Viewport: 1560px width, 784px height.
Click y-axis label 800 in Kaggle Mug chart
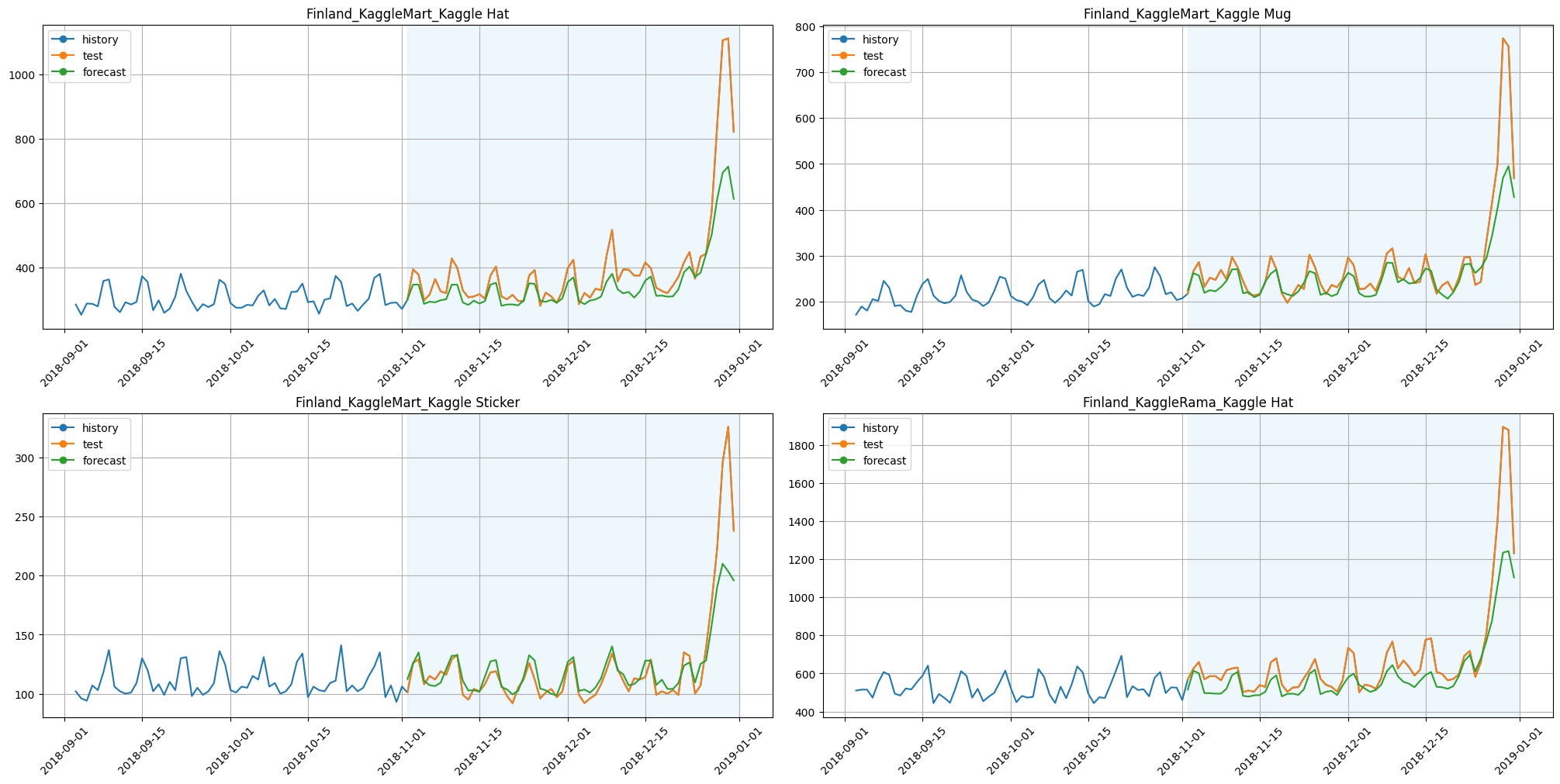[x=807, y=27]
